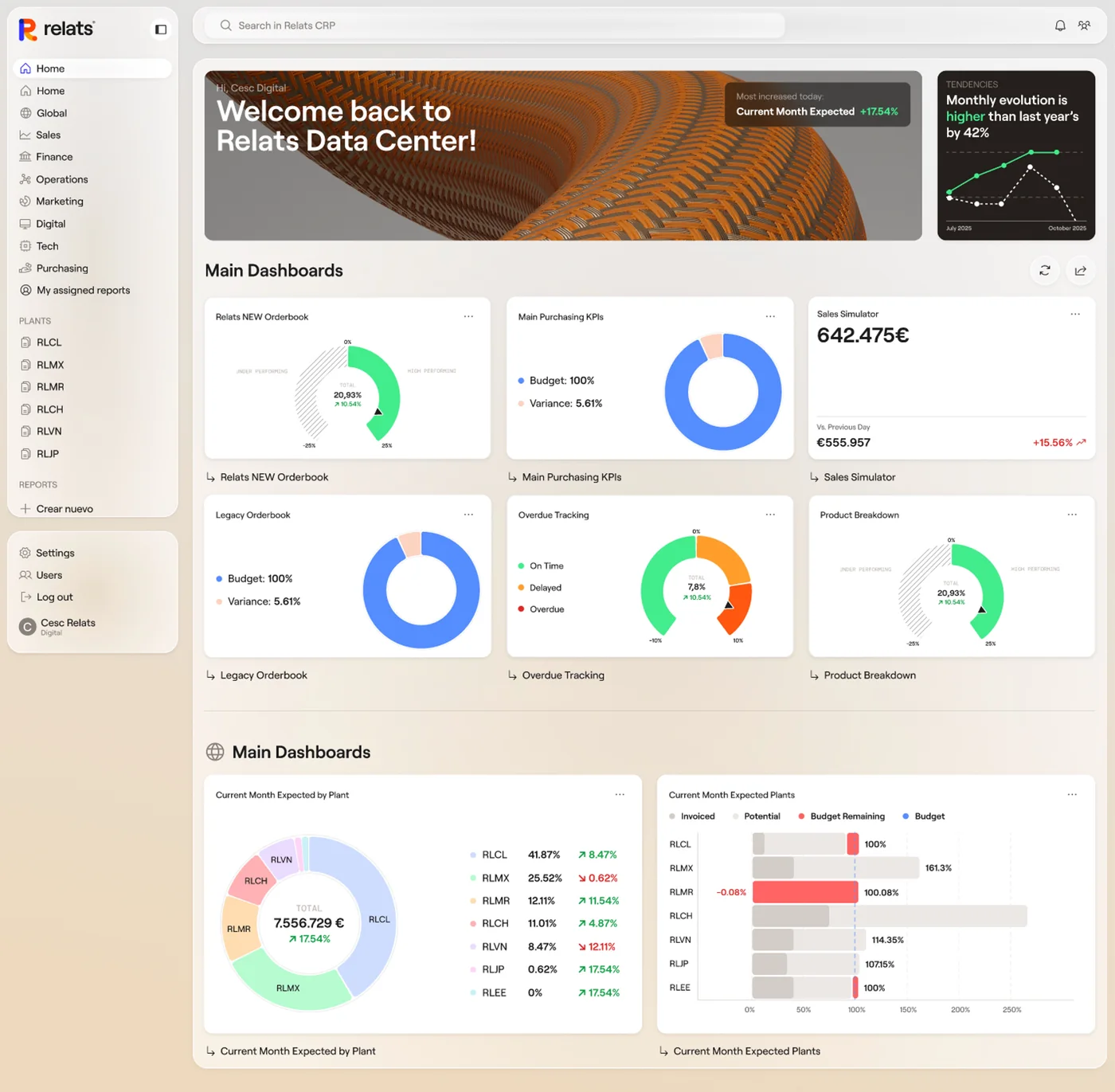Viewport: 1115px width, 1092px height.
Task: Open options menu of Overdue Tracking card
Action: 770,515
